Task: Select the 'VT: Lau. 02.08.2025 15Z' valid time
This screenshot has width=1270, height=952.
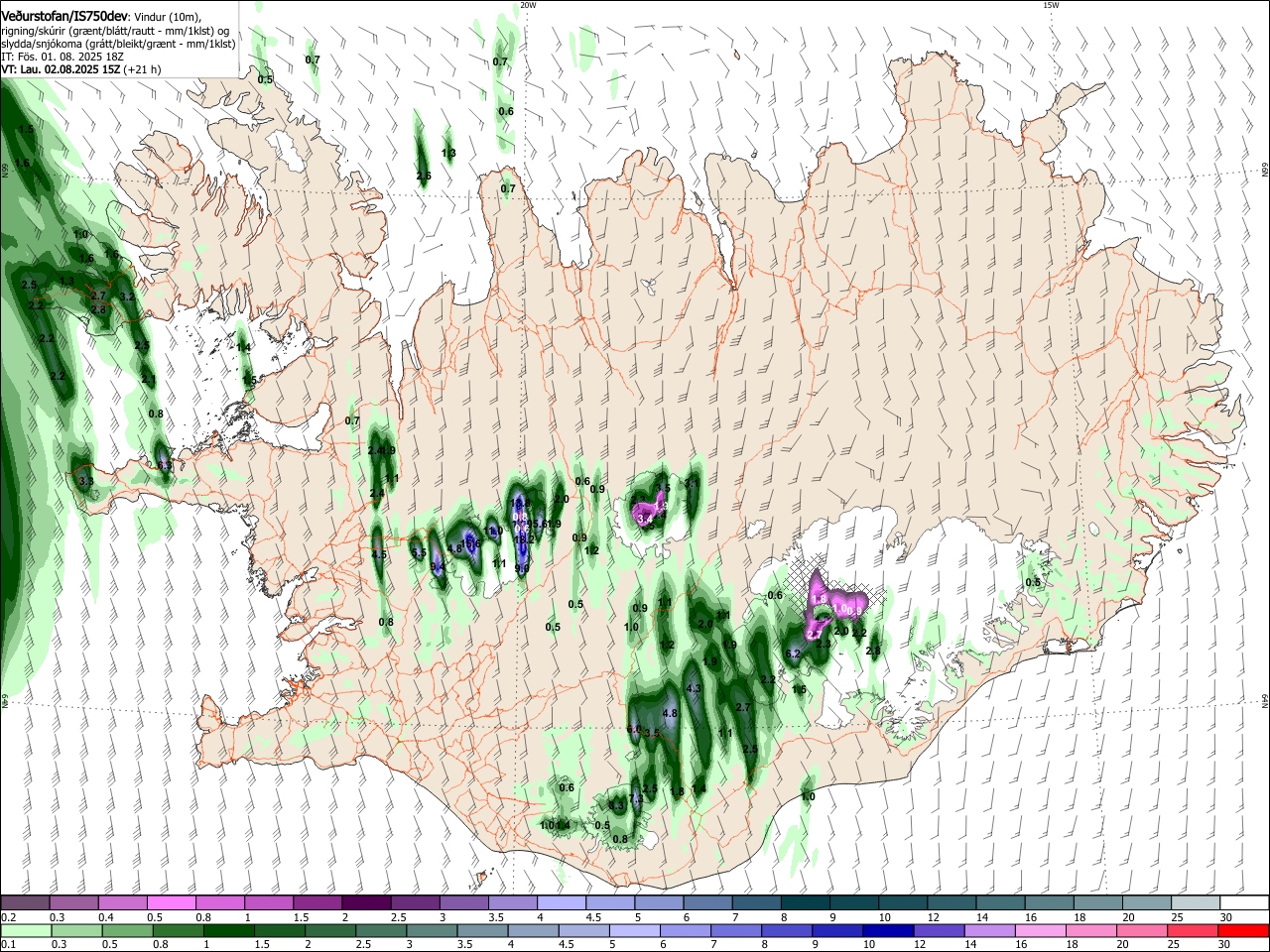Action: 61,69
